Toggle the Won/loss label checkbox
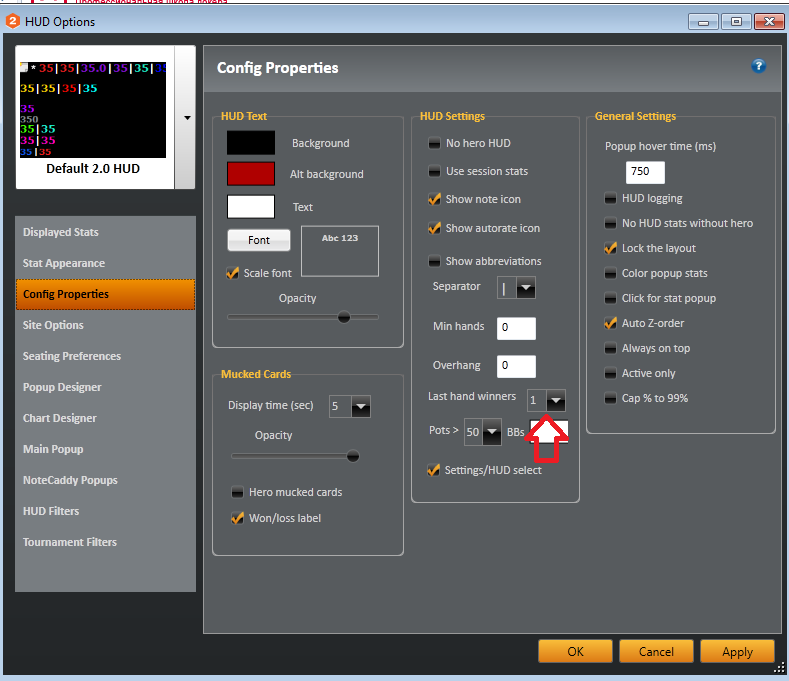The width and height of the screenshot is (789, 681). [237, 518]
